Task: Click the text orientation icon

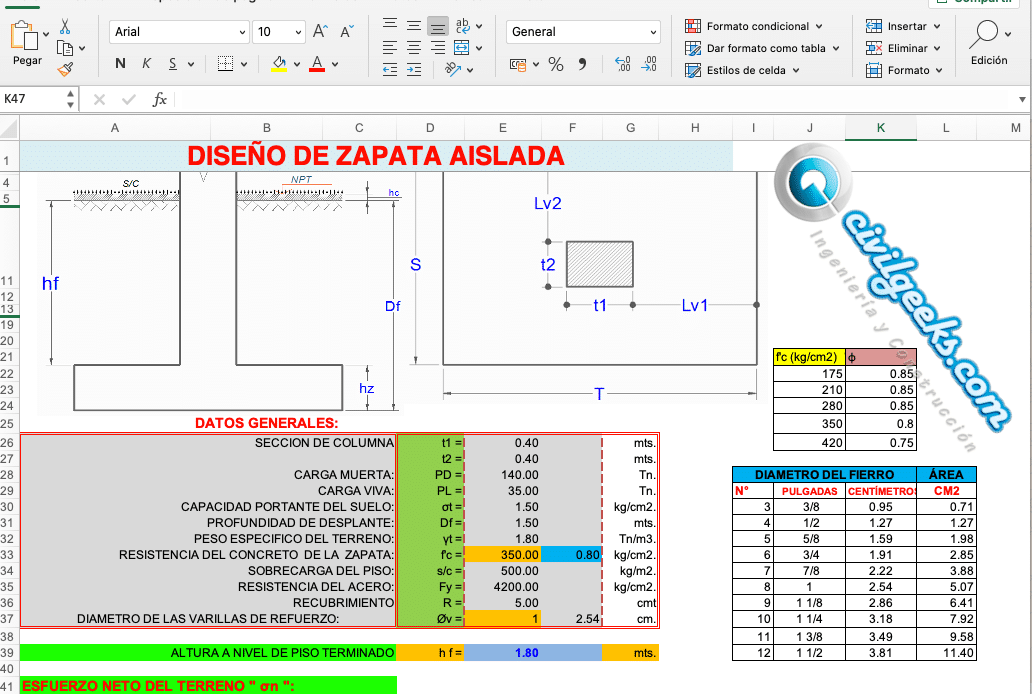Action: pos(453,68)
